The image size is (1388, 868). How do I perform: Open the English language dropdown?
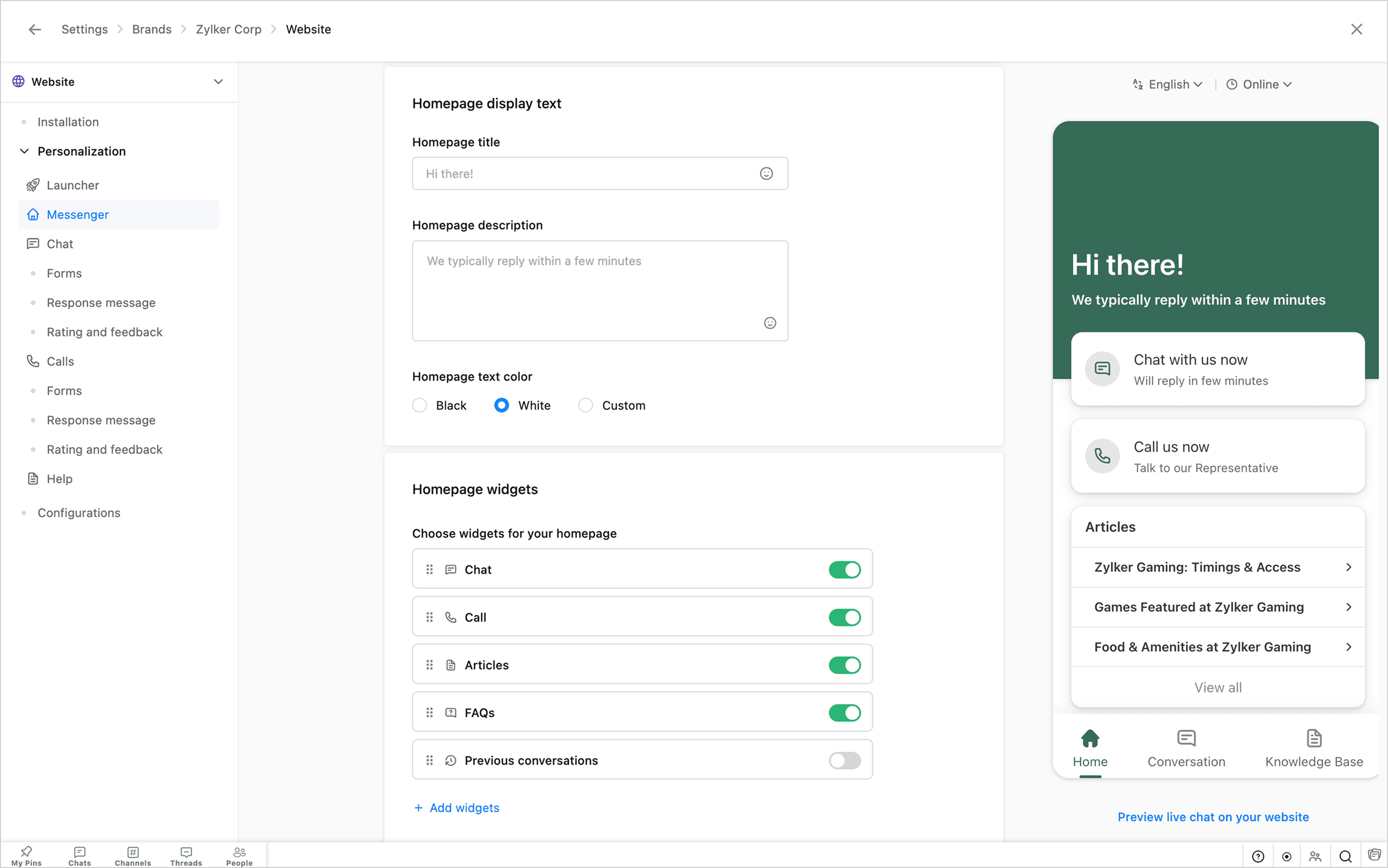1168,84
